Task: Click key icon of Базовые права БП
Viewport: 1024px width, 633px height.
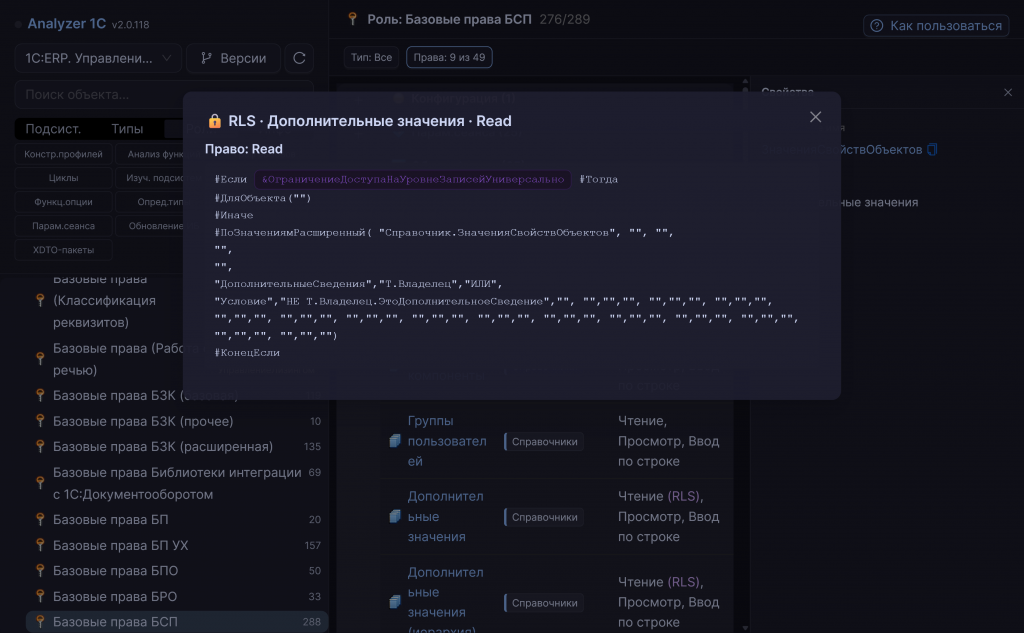Action: [x=40, y=519]
